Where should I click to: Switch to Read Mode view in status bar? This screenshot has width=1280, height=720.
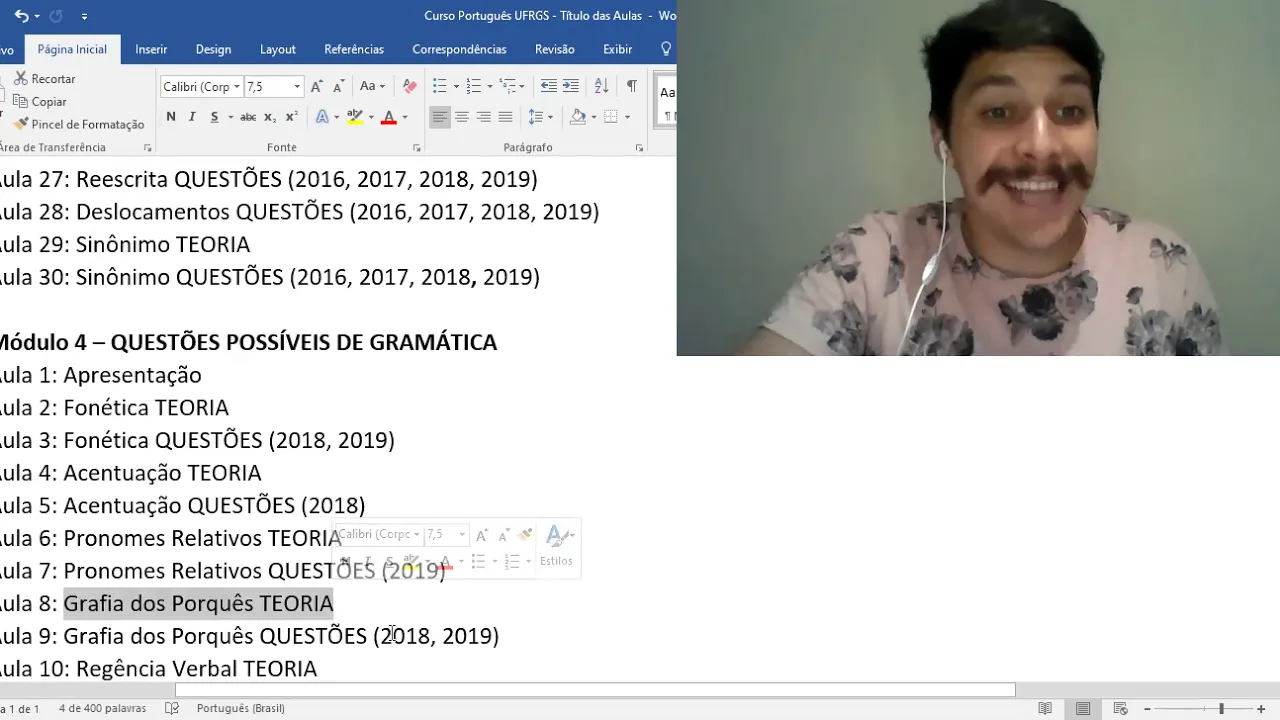pos(1045,708)
